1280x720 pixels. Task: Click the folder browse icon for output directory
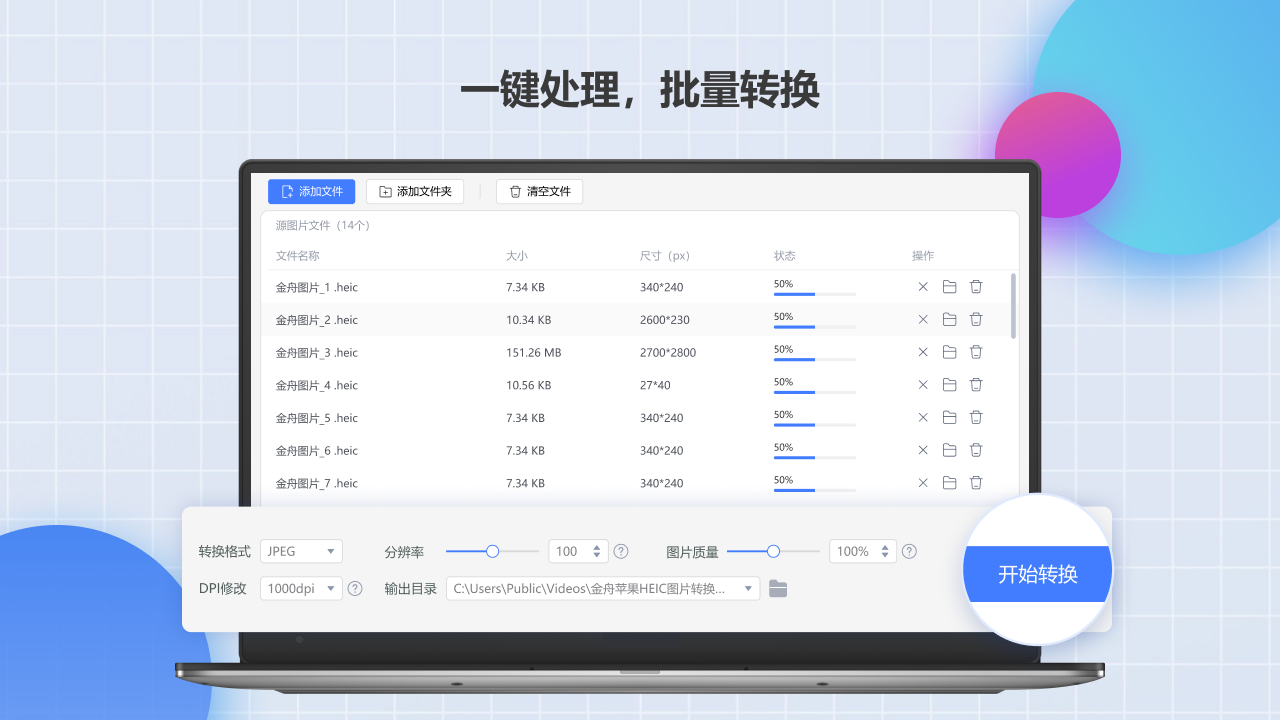coord(778,588)
